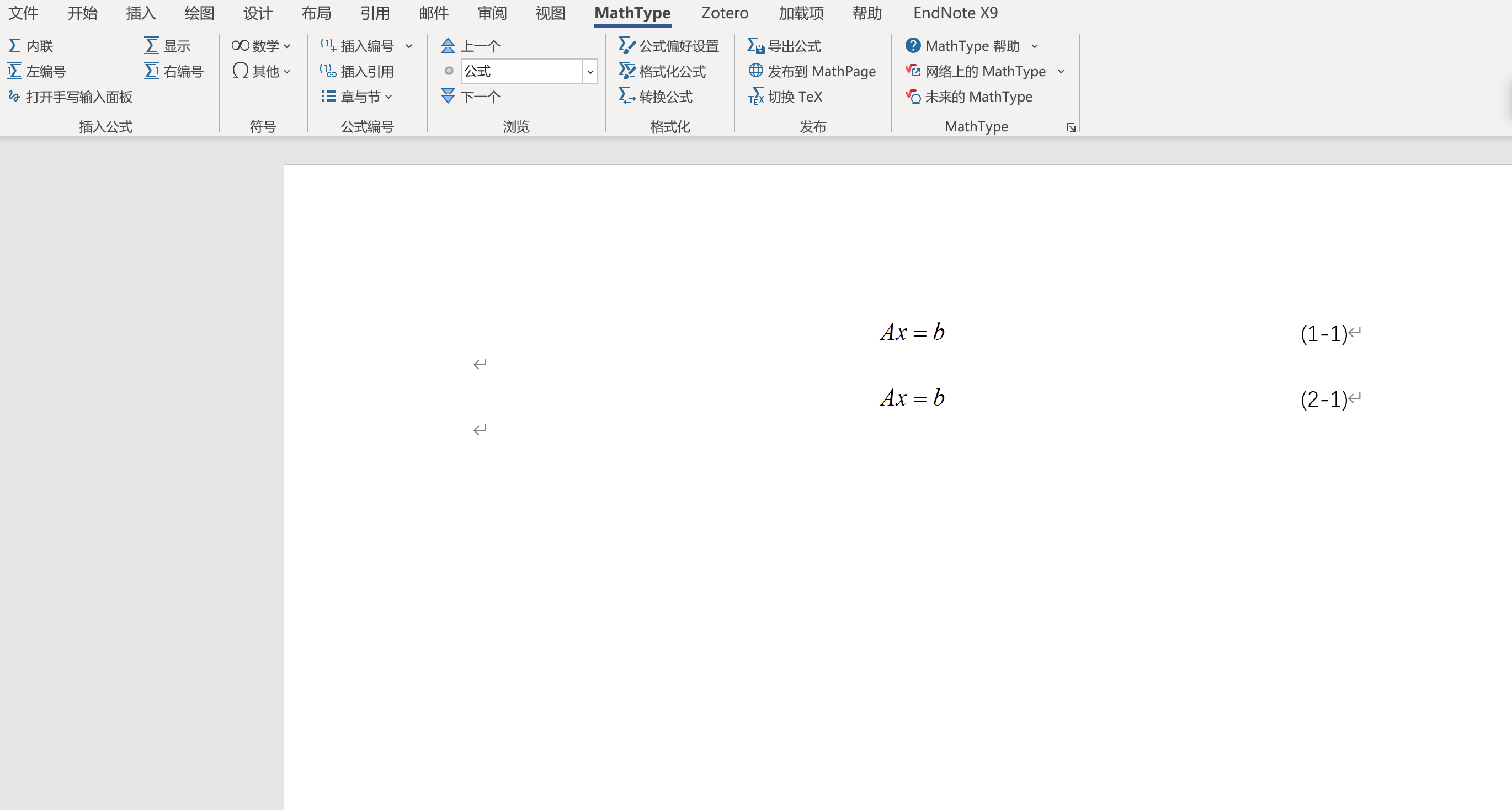Expand the 插入编号 dropdown arrow
Viewport: 1512px width, 810px height.
(409, 46)
